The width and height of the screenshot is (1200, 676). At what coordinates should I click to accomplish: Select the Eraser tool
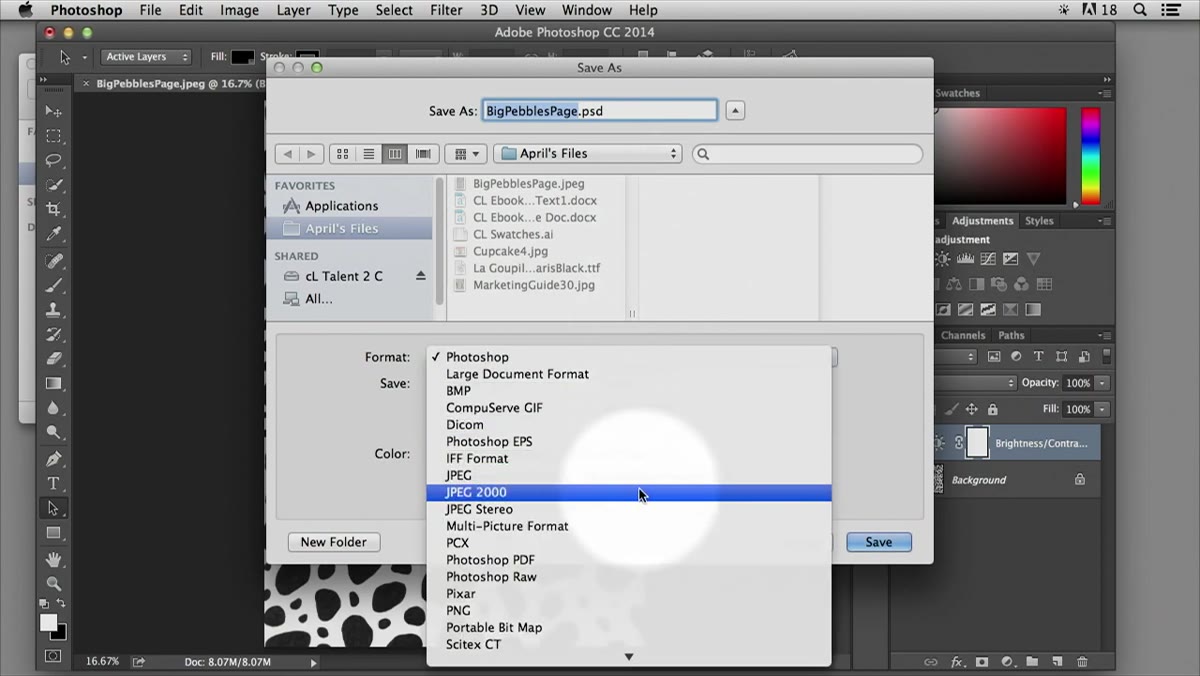click(x=54, y=358)
